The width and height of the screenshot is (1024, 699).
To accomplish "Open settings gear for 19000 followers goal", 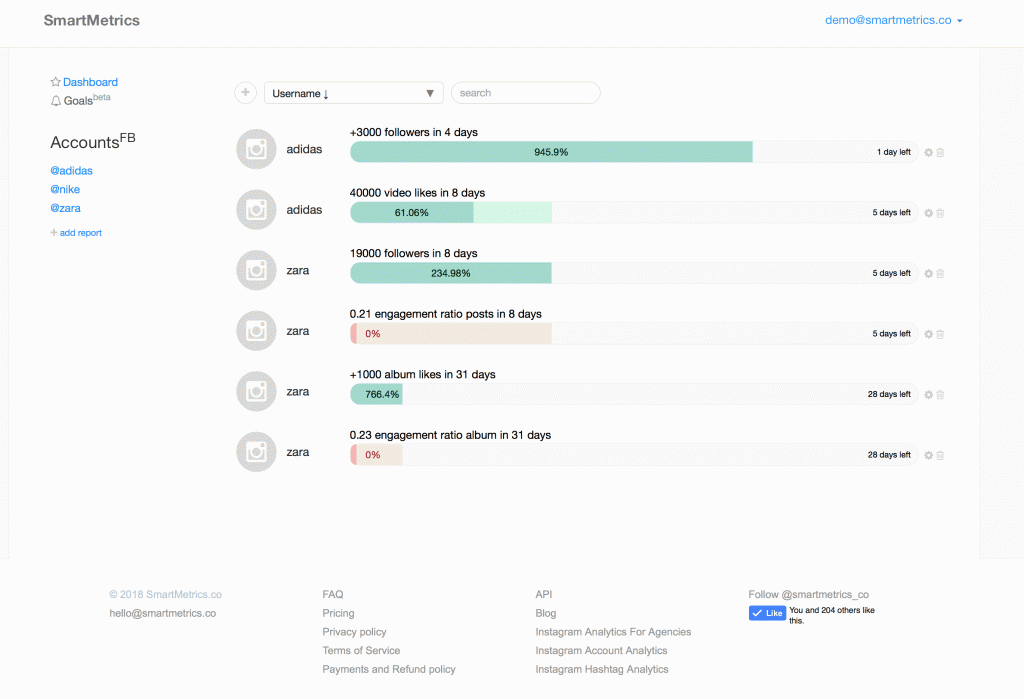I will point(929,274).
